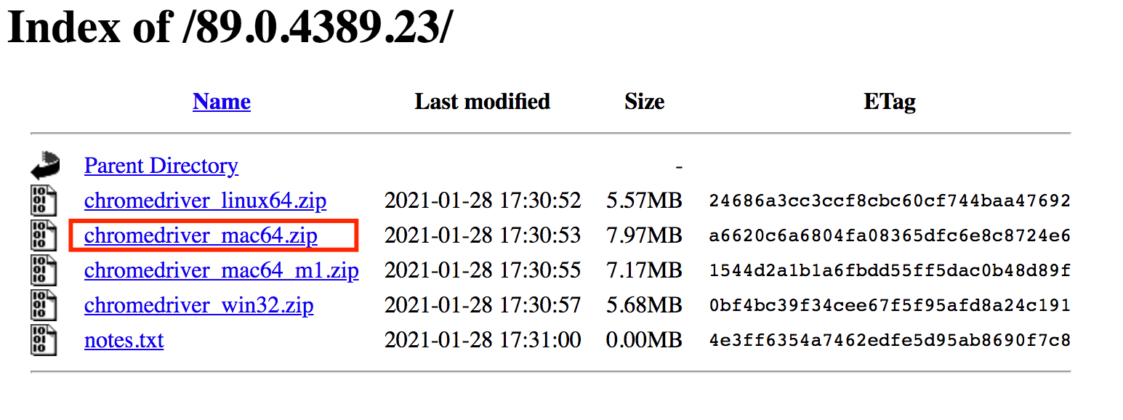This screenshot has width=1123, height=420.
Task: Click the ETag column header
Action: pyautogui.click(x=890, y=102)
